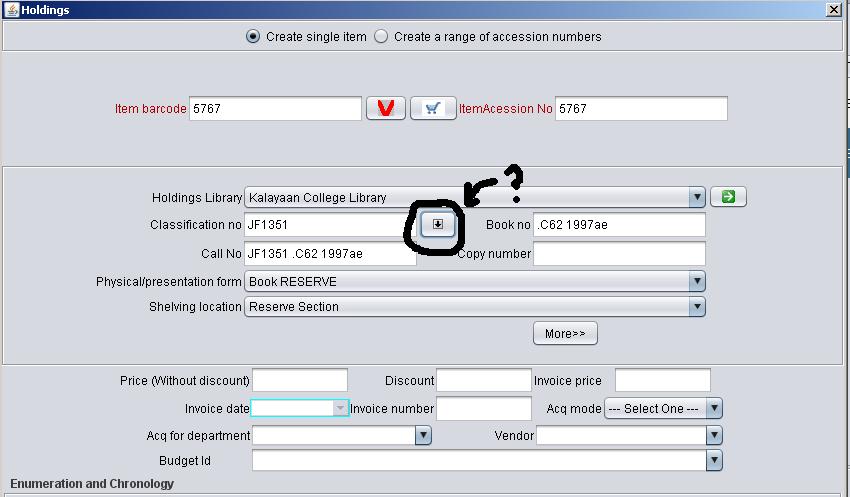Click the down-arrow button next to Classification no

(x=437, y=226)
